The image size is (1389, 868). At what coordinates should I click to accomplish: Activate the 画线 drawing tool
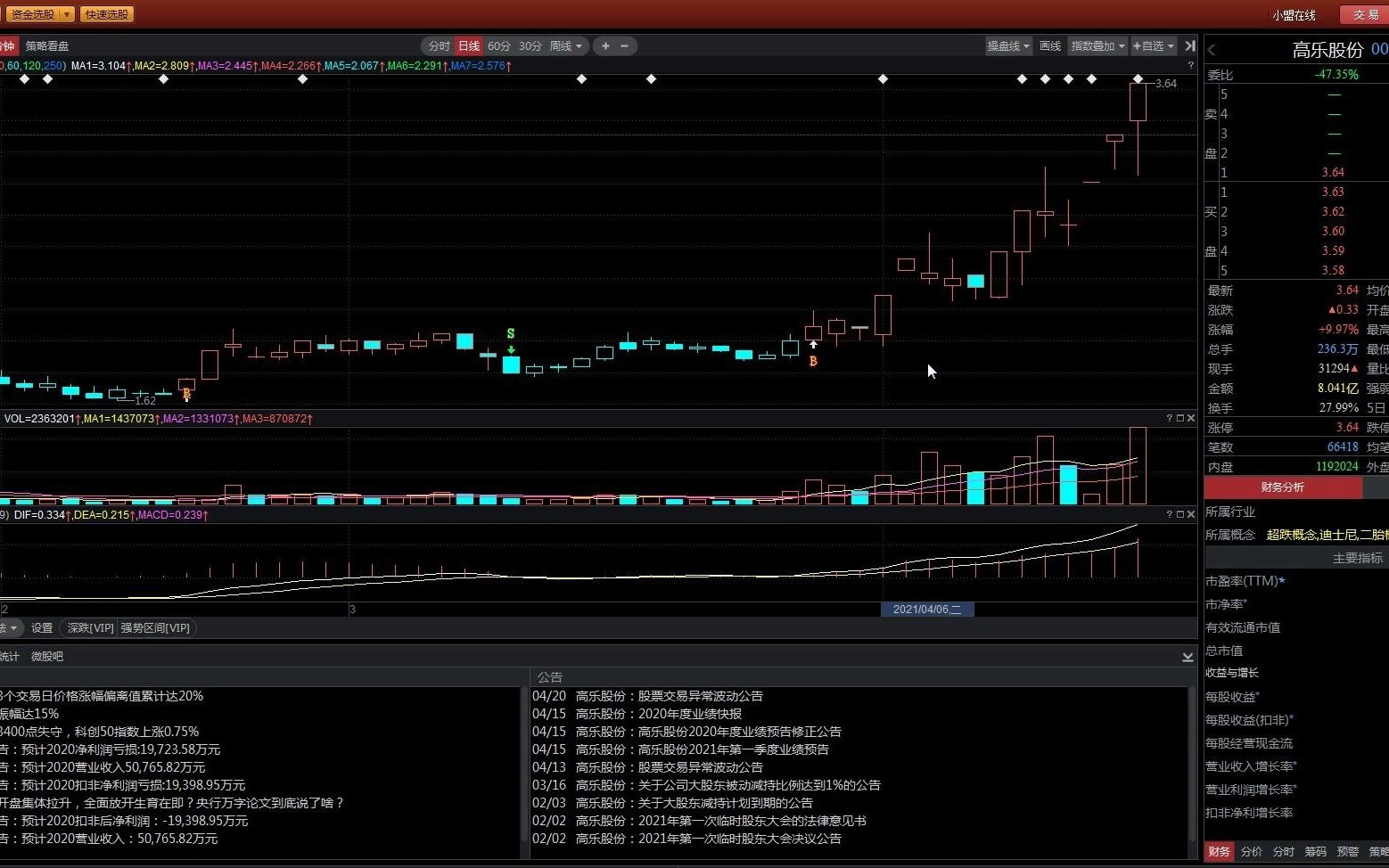point(1050,45)
